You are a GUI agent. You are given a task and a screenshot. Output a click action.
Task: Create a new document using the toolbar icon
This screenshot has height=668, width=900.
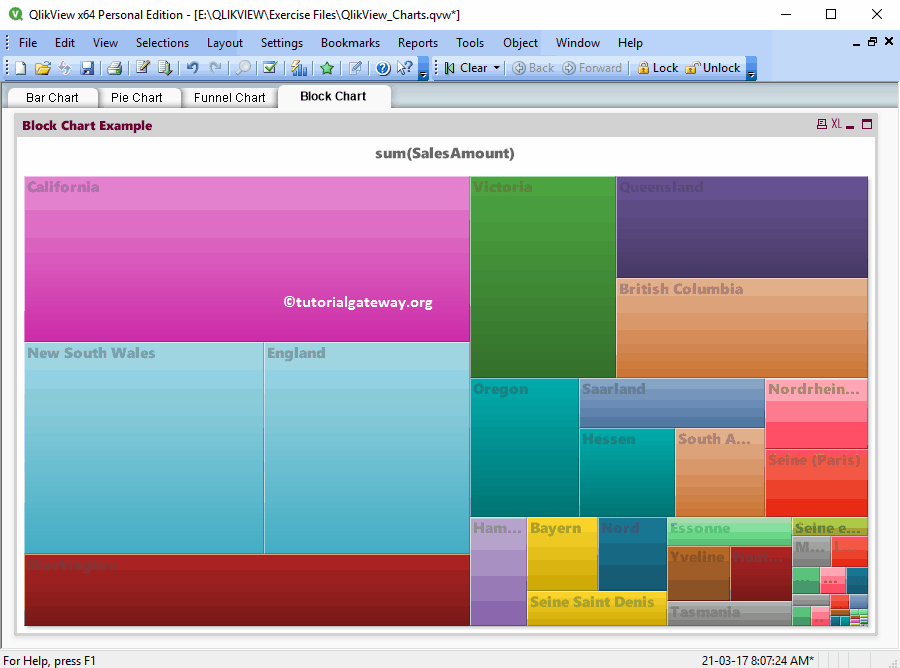[x=18, y=67]
